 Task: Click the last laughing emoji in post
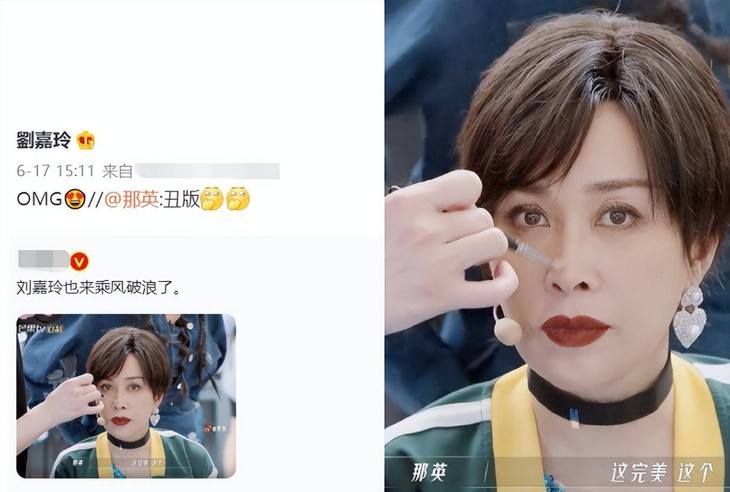coord(238,199)
